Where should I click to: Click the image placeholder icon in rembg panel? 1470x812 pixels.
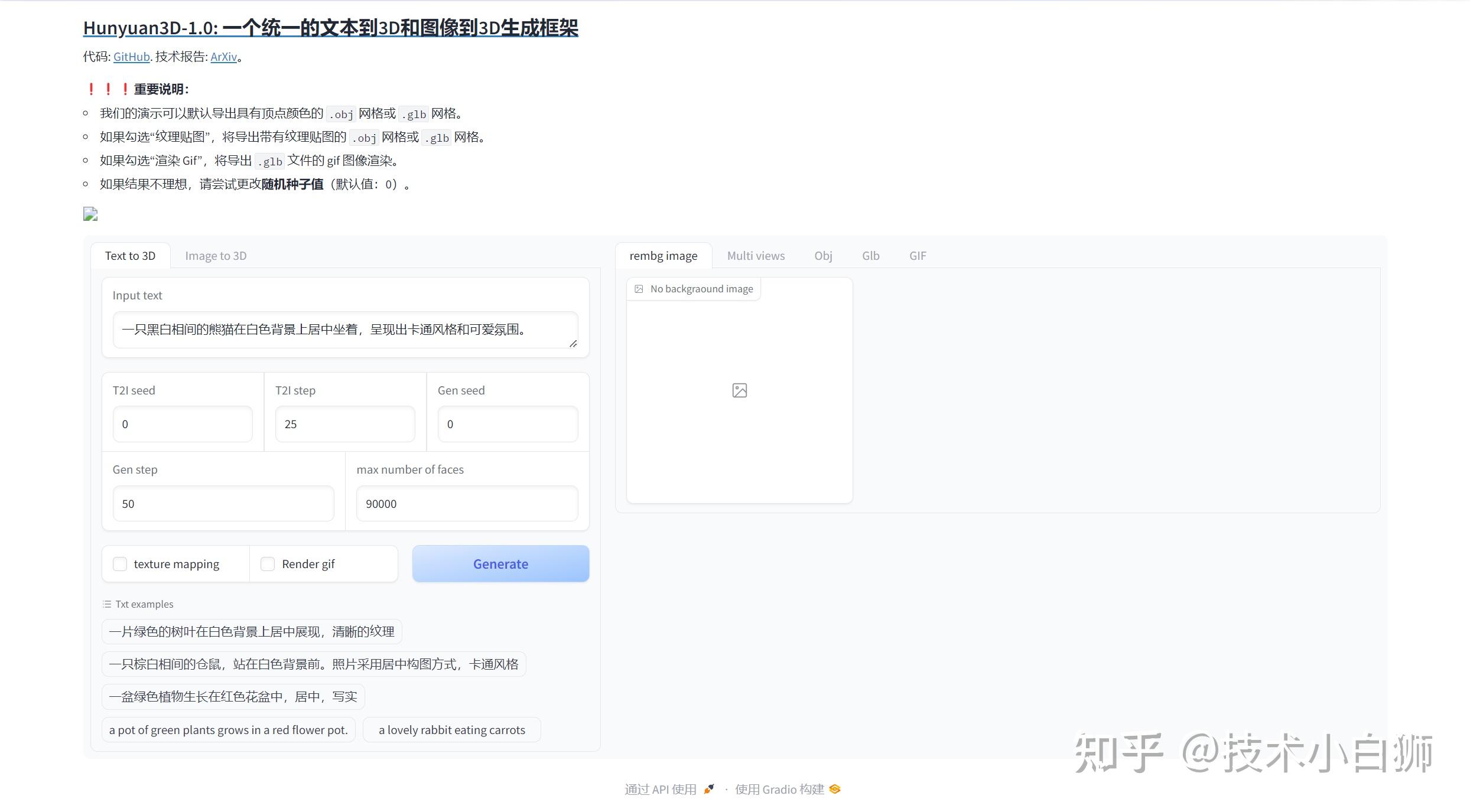739,390
